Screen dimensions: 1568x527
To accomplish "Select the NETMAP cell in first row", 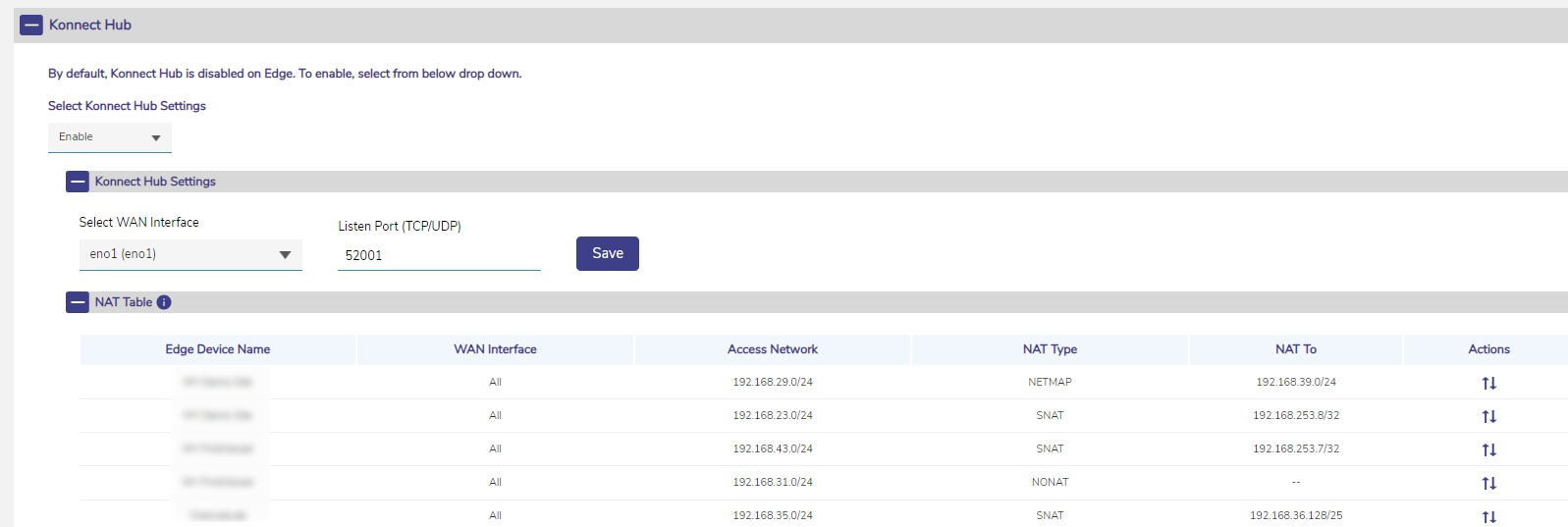I will click(x=1050, y=382).
